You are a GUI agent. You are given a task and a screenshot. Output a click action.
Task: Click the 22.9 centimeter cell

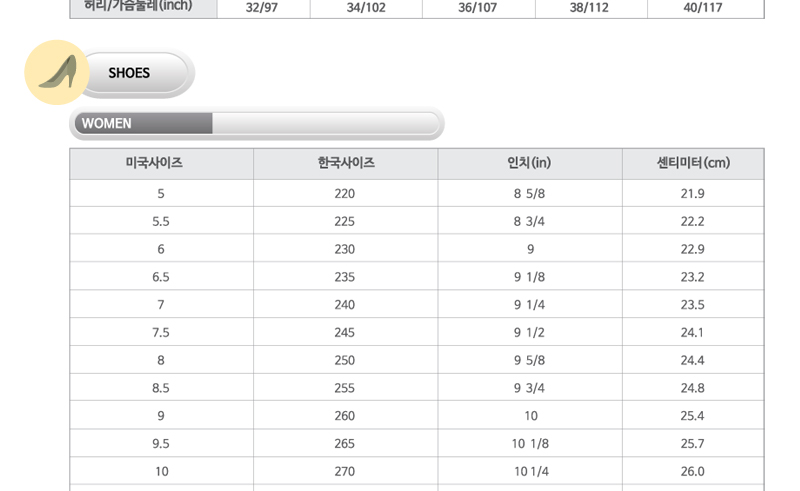coord(693,249)
